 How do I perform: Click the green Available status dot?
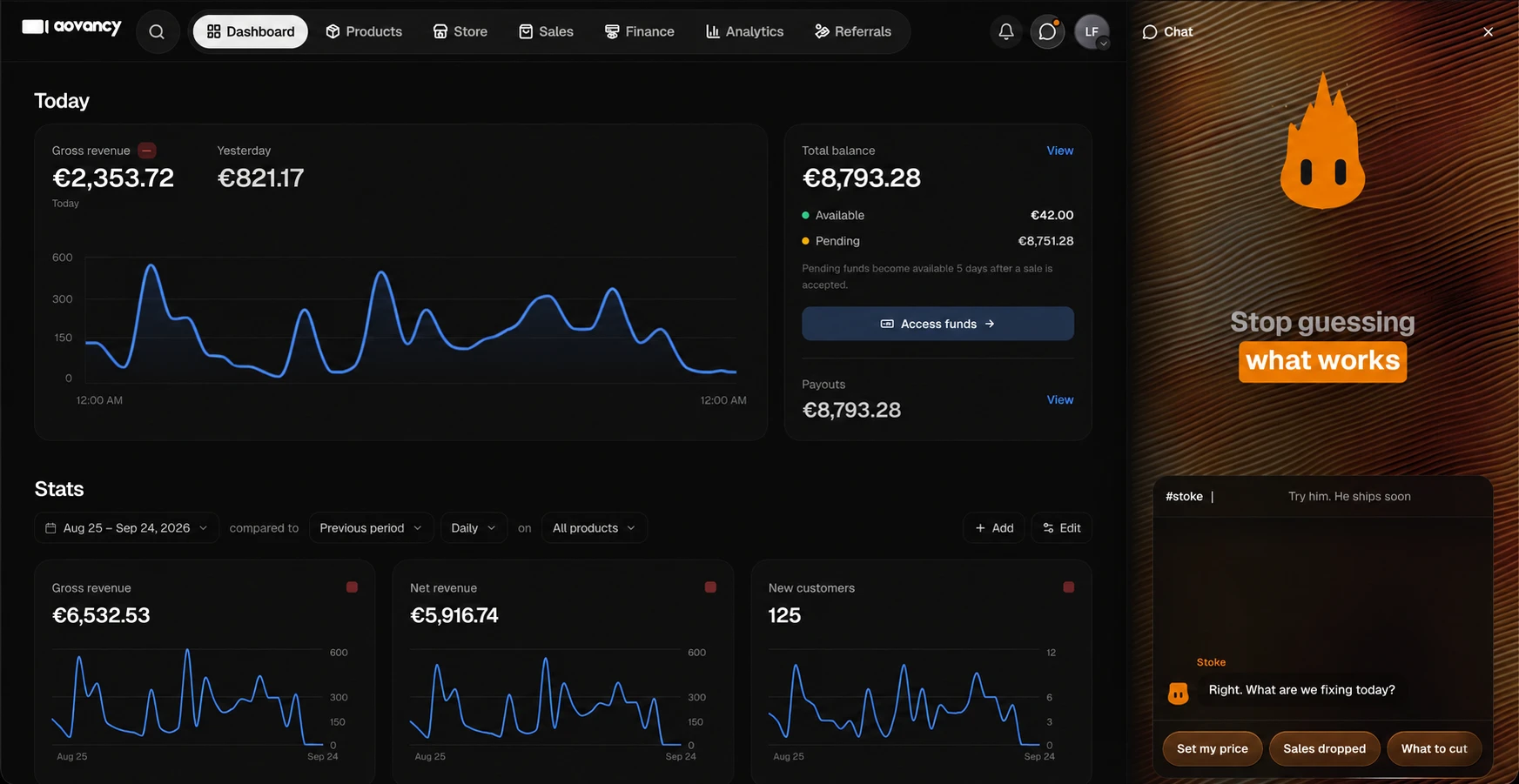pos(805,215)
